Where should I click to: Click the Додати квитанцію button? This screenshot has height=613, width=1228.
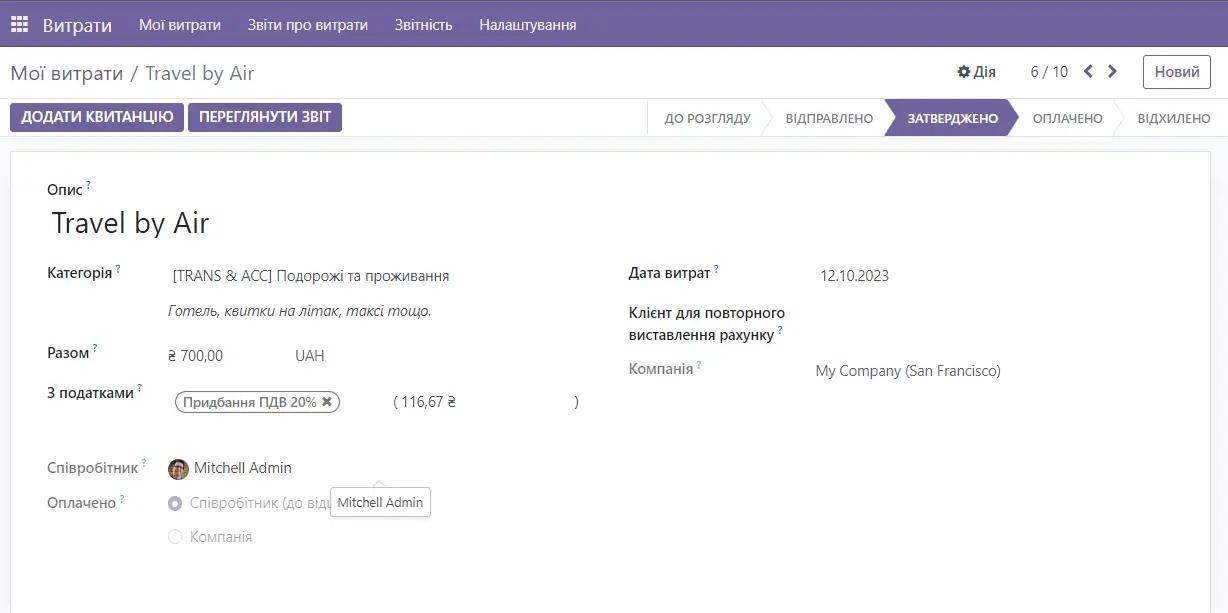(97, 117)
